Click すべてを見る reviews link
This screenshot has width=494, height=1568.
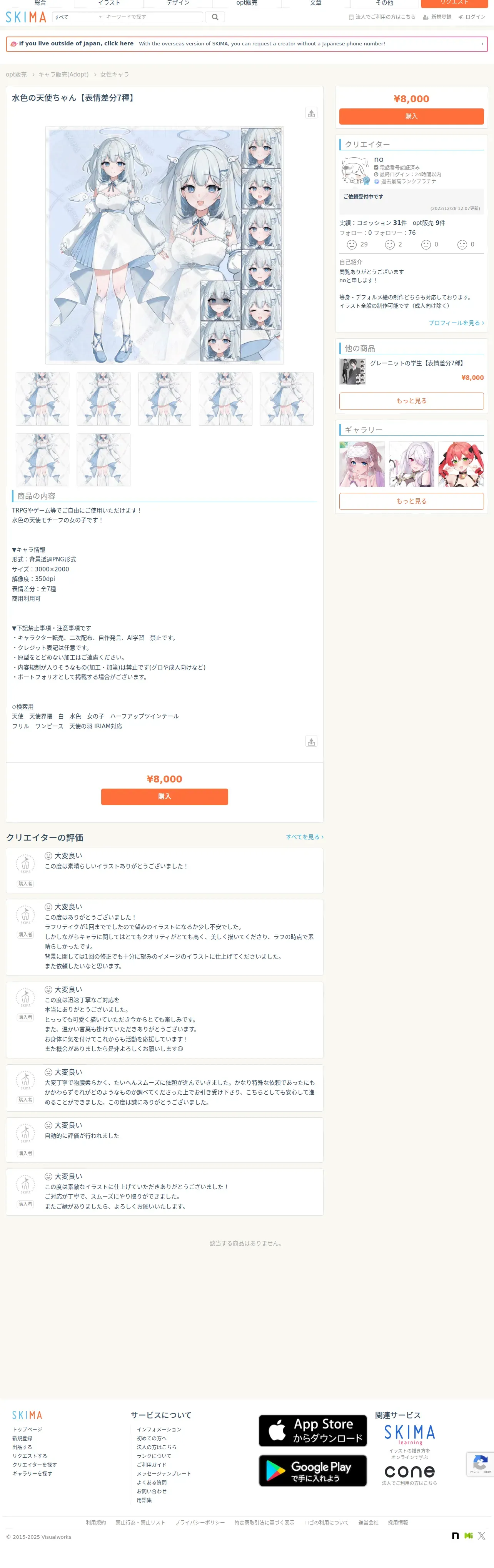click(305, 837)
